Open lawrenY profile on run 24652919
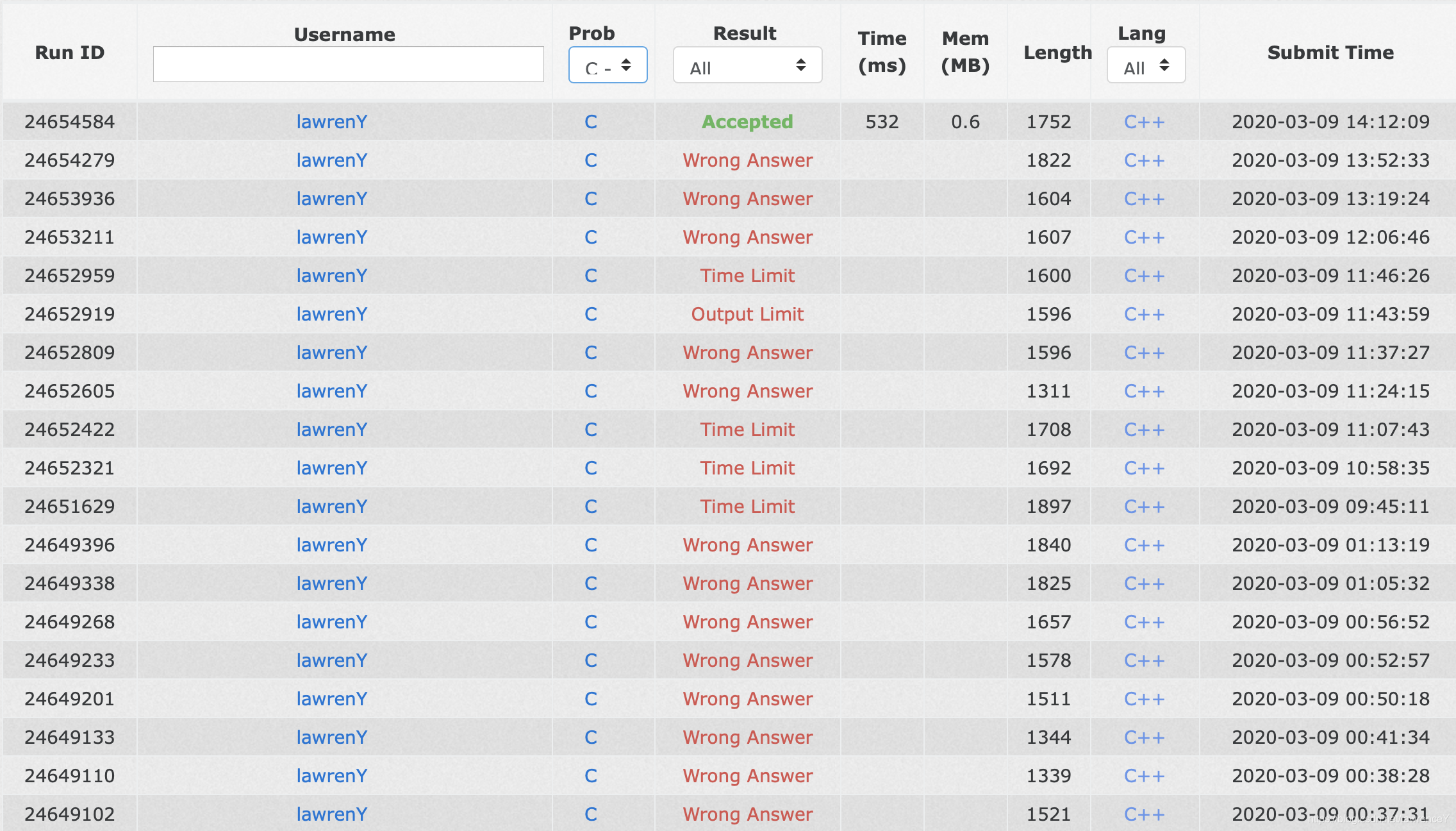Viewport: 1456px width, 831px height. pyautogui.click(x=332, y=314)
